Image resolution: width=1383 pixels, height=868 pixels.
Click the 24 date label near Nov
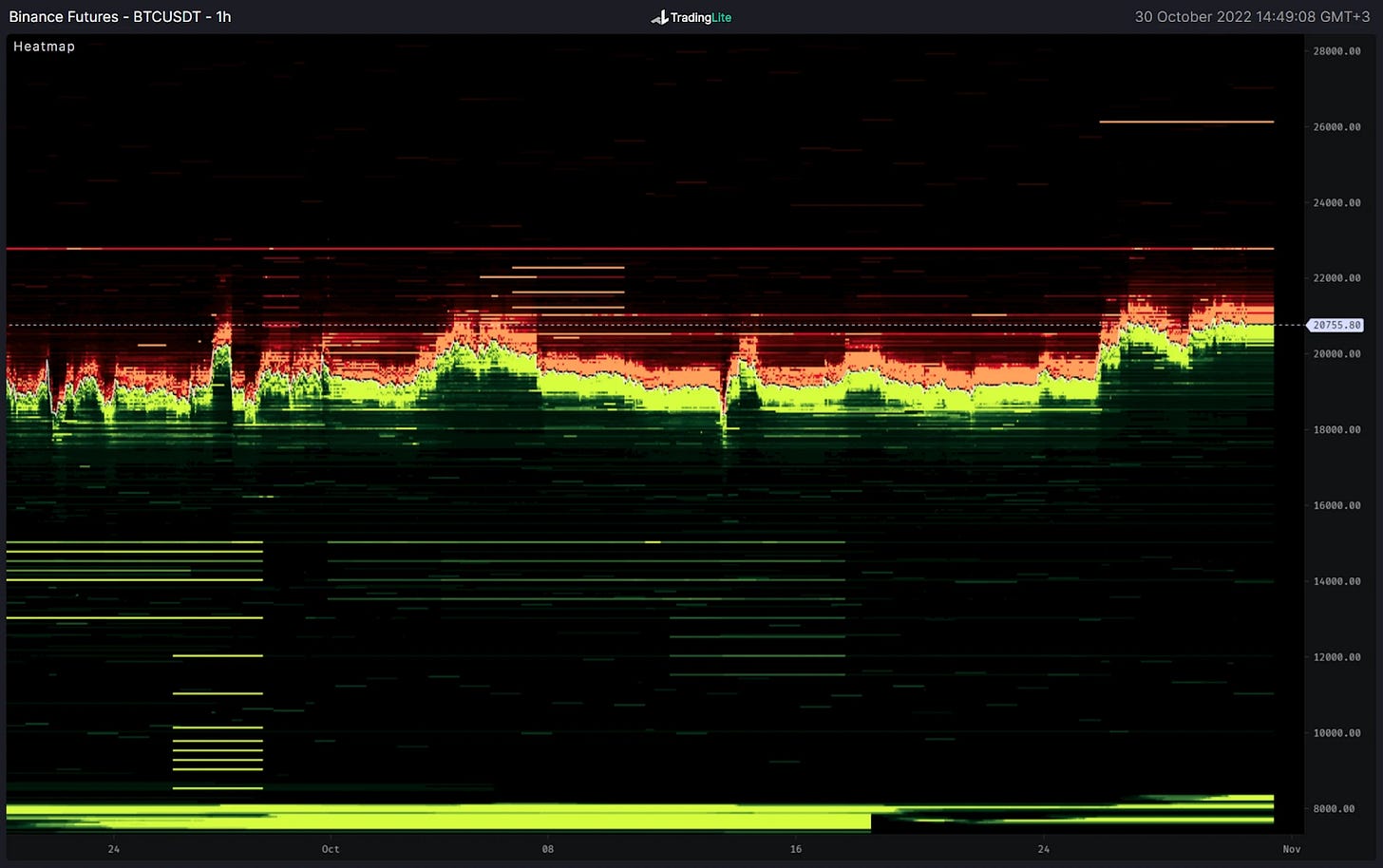tap(1044, 849)
